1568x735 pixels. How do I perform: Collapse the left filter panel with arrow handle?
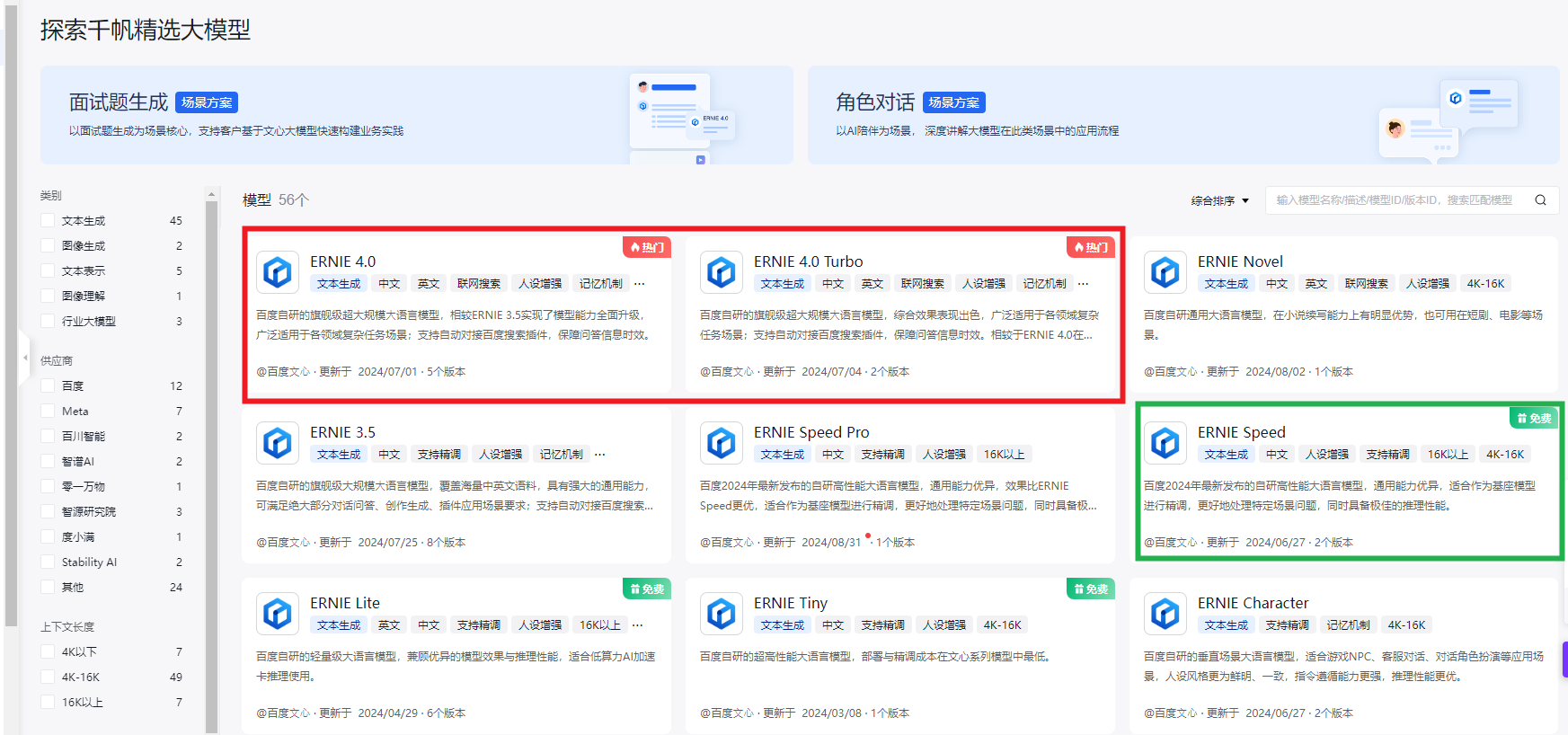coord(24,357)
